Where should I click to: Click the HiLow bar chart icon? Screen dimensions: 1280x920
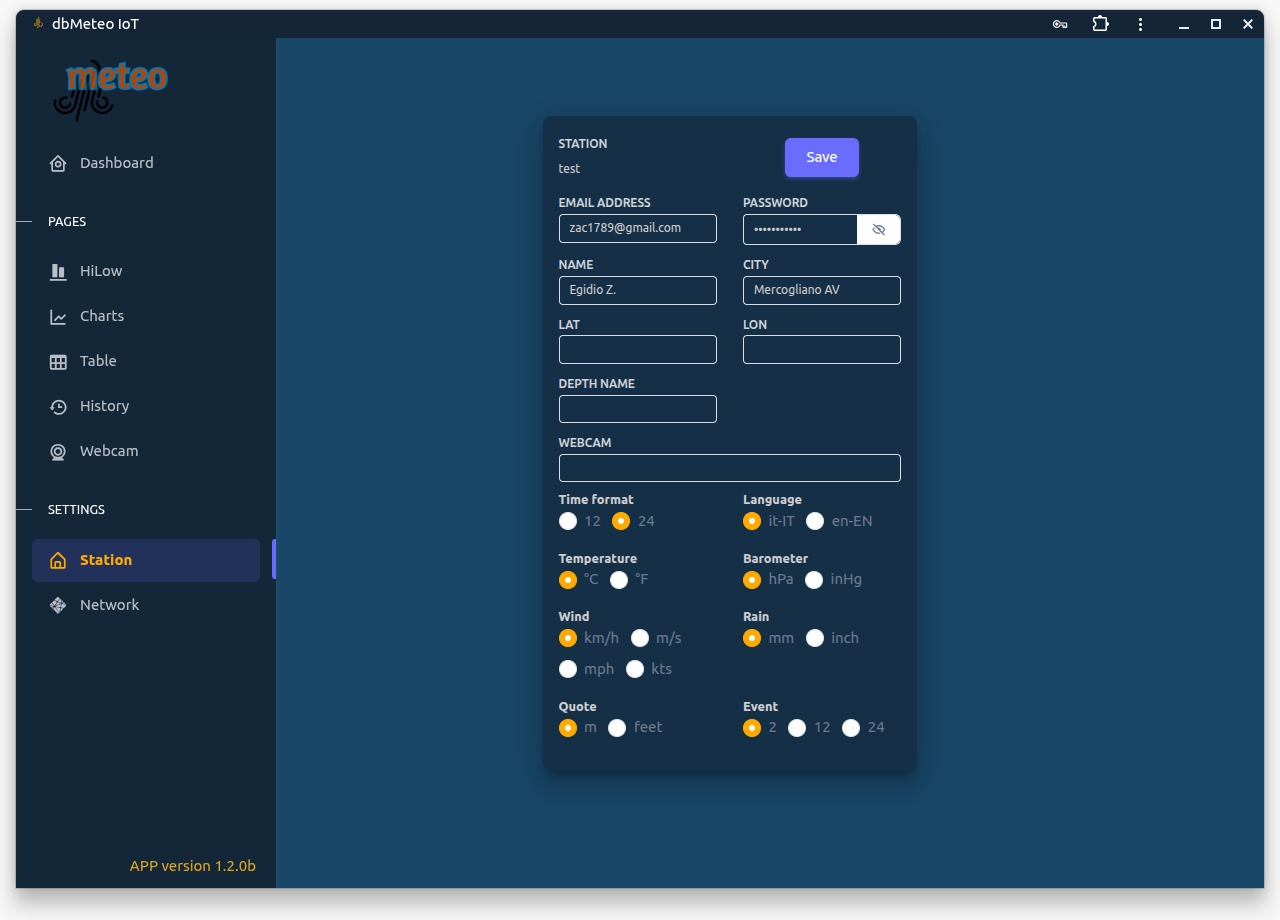[x=58, y=272]
